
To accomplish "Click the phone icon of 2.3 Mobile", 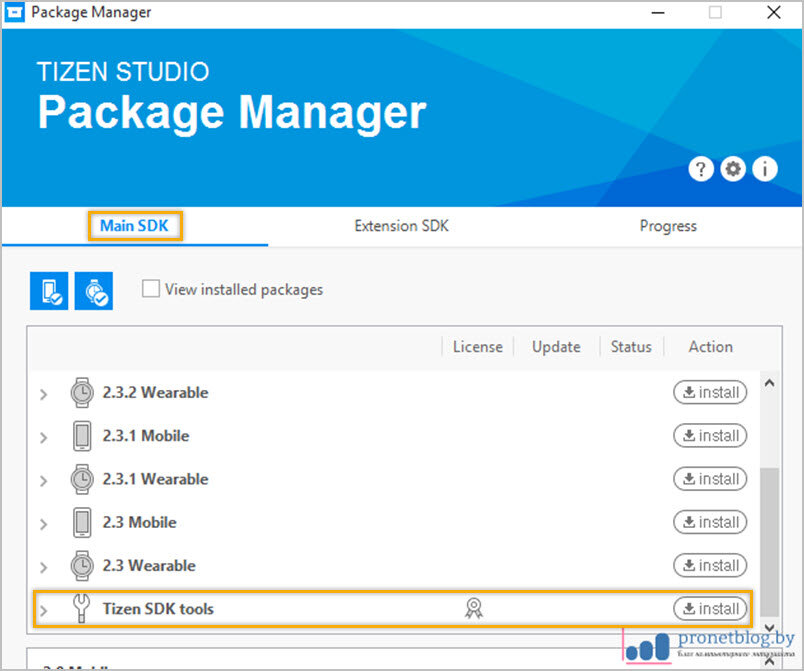I will point(82,522).
